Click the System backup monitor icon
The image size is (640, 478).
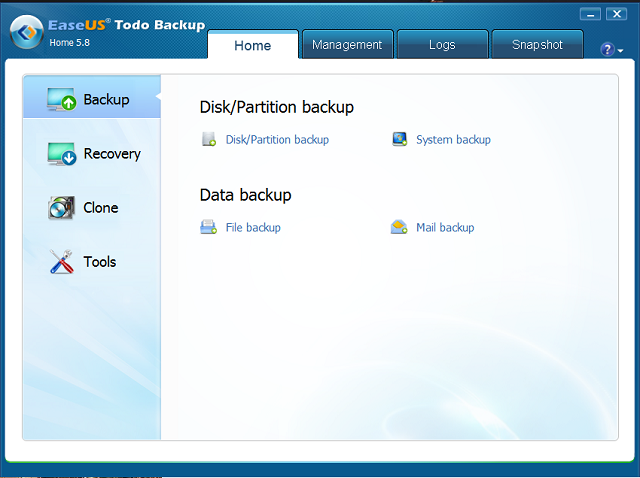click(400, 140)
